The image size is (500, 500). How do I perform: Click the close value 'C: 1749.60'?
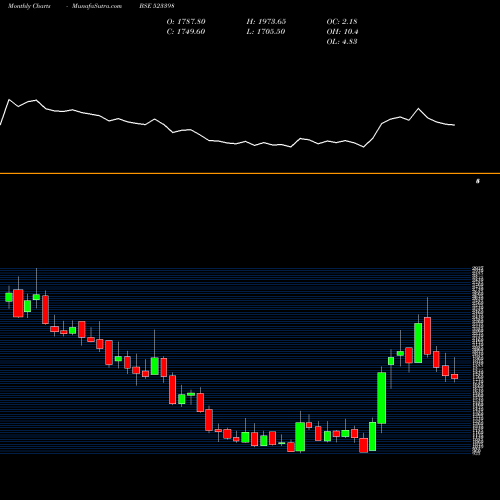pyautogui.click(x=186, y=32)
